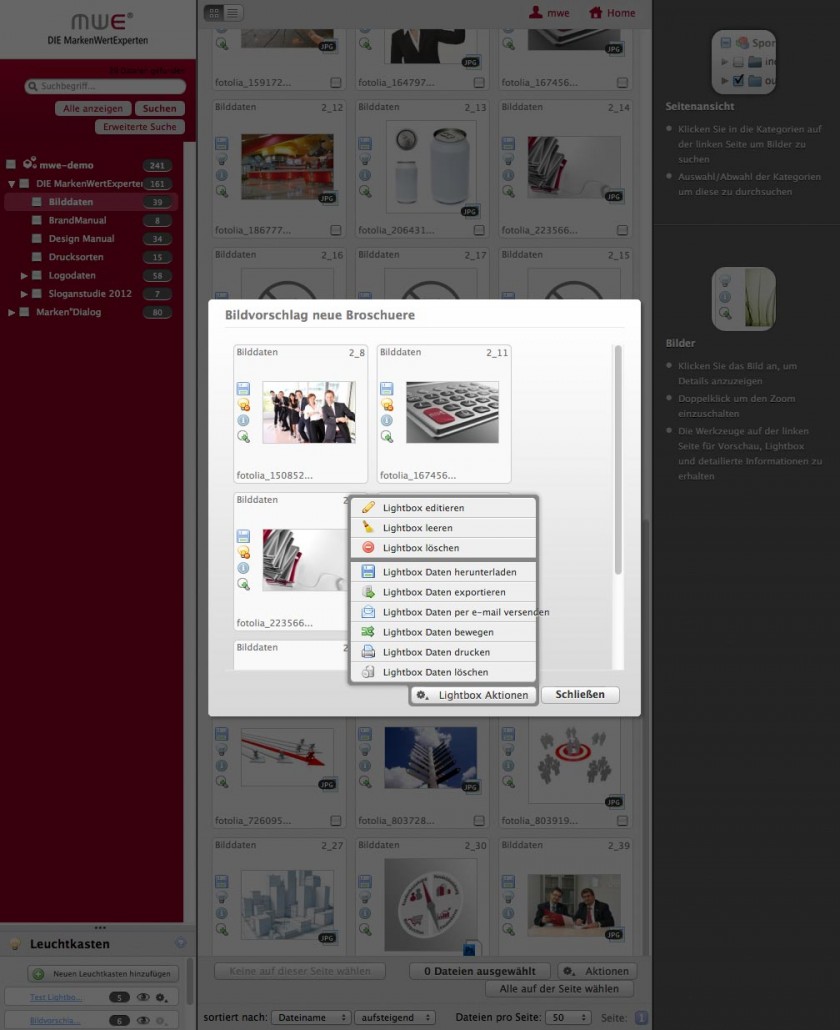The image size is (840, 1030).
Task: Expand the Logodaten tree node
Action: click(24, 275)
